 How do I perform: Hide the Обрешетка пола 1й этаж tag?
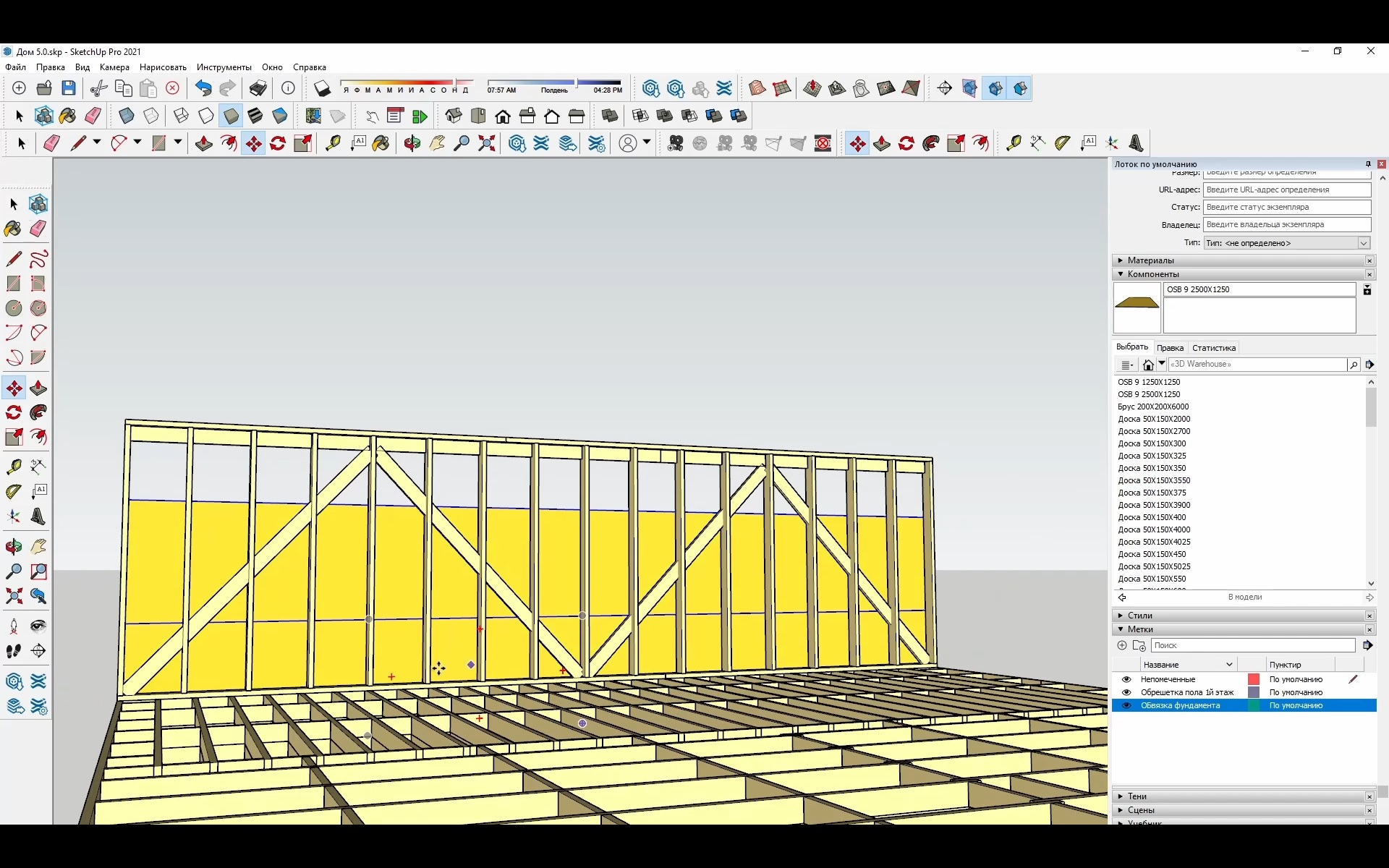coord(1126,692)
